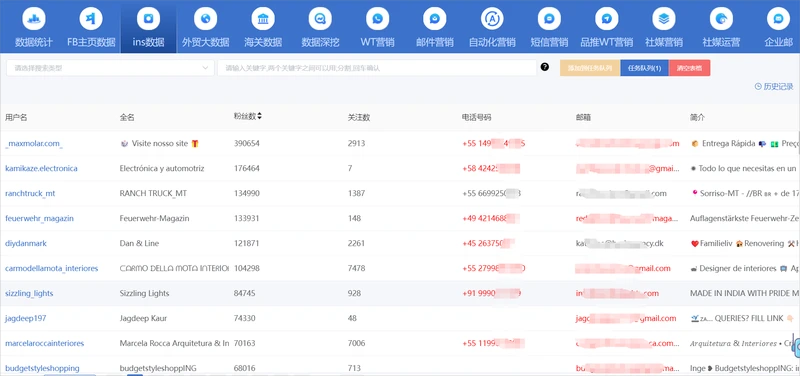Click the yellow add to task queue button
This screenshot has height=376, width=800.
590,68
